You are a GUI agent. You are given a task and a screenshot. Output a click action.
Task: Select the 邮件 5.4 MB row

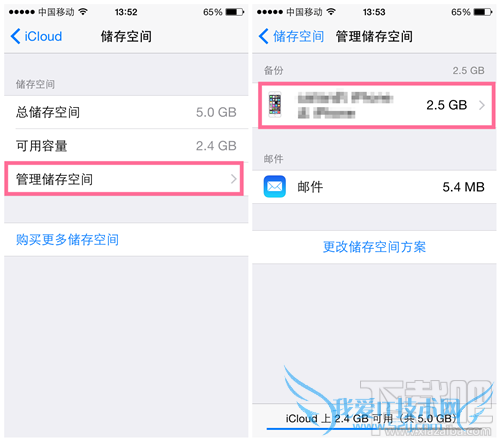[374, 187]
